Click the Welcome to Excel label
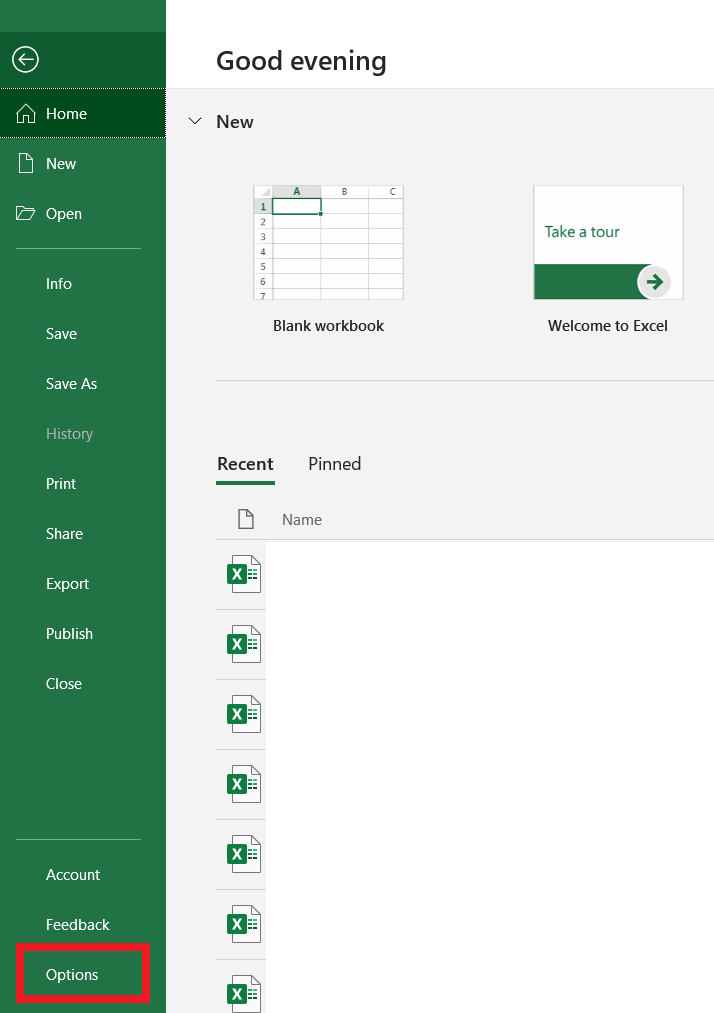Screen dimensions: 714x1013 (x=608, y=326)
